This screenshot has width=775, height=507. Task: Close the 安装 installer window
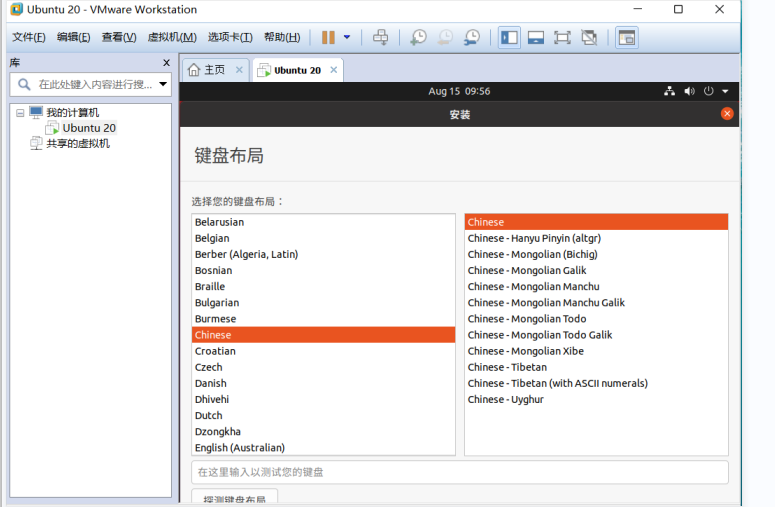pyautogui.click(x=727, y=114)
